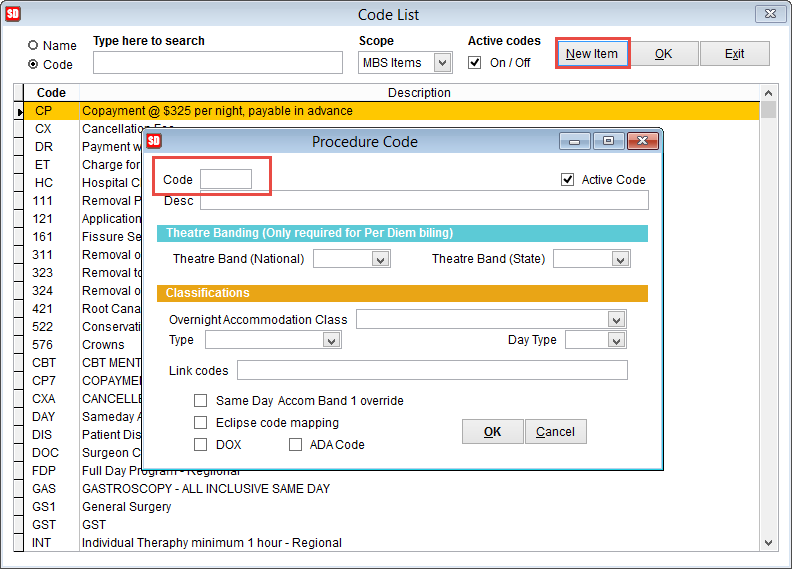Toggle Active codes On / Off checkbox
This screenshot has height=569, width=792.
click(x=474, y=63)
